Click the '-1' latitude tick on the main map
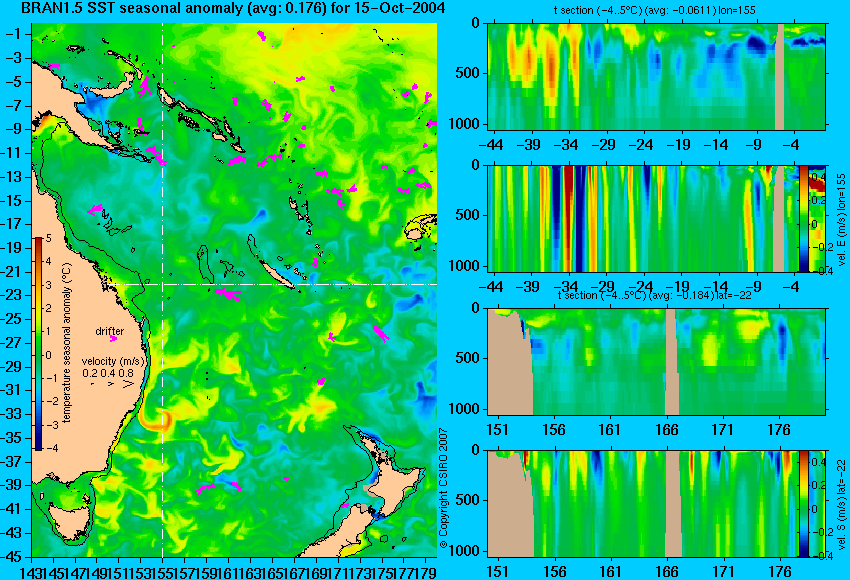This screenshot has width=850, height=580. (13, 34)
